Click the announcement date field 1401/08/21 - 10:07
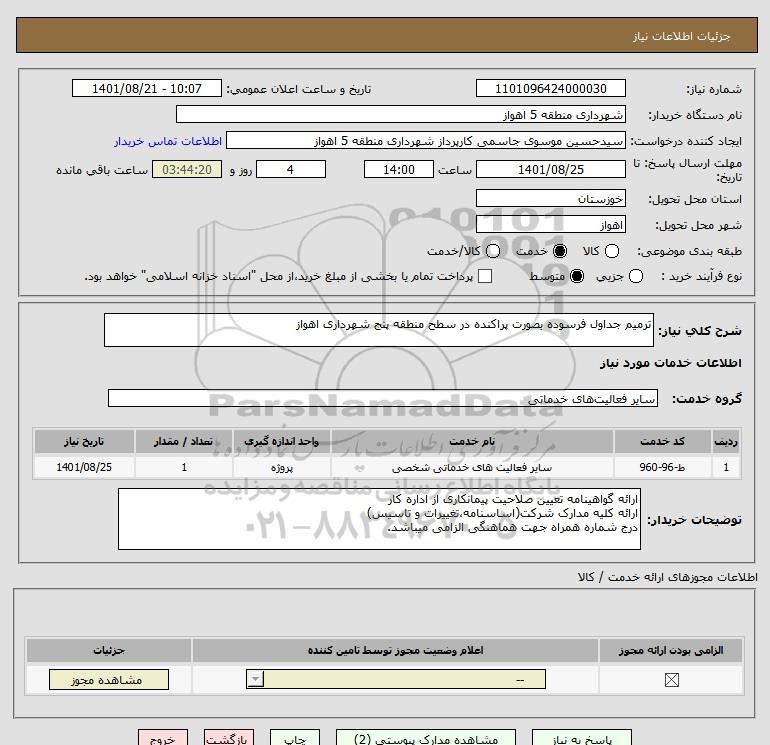The height and width of the screenshot is (745, 770). click(147, 88)
